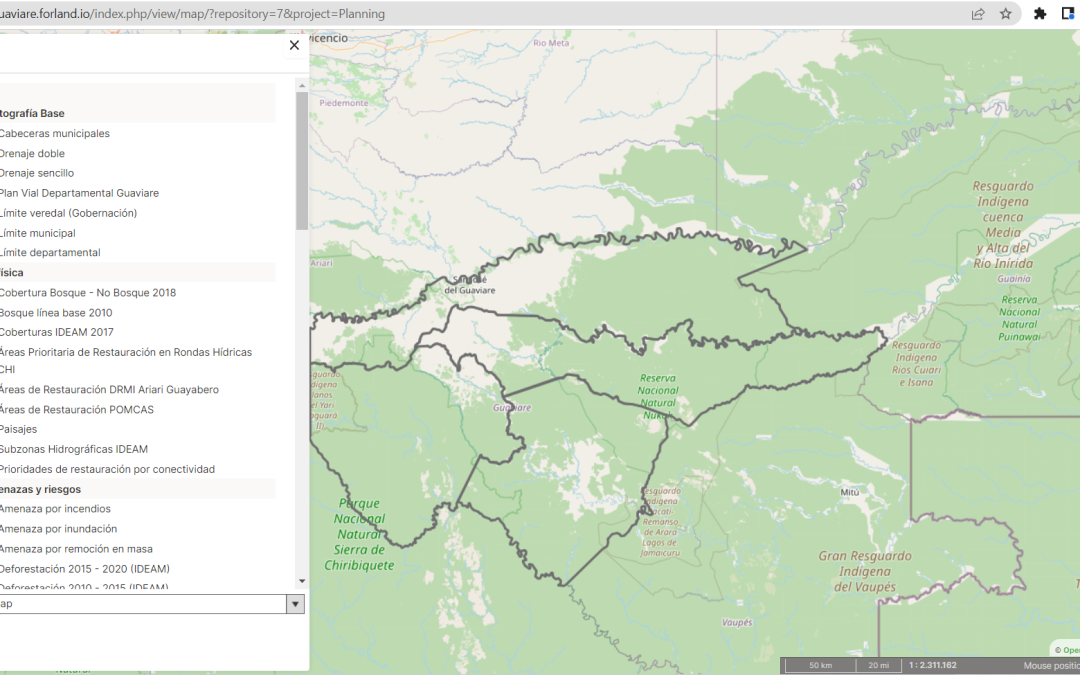Screen dimensions: 1080x675
Task: Select the Límite veredal (Gobernación) layer
Action: [68, 213]
